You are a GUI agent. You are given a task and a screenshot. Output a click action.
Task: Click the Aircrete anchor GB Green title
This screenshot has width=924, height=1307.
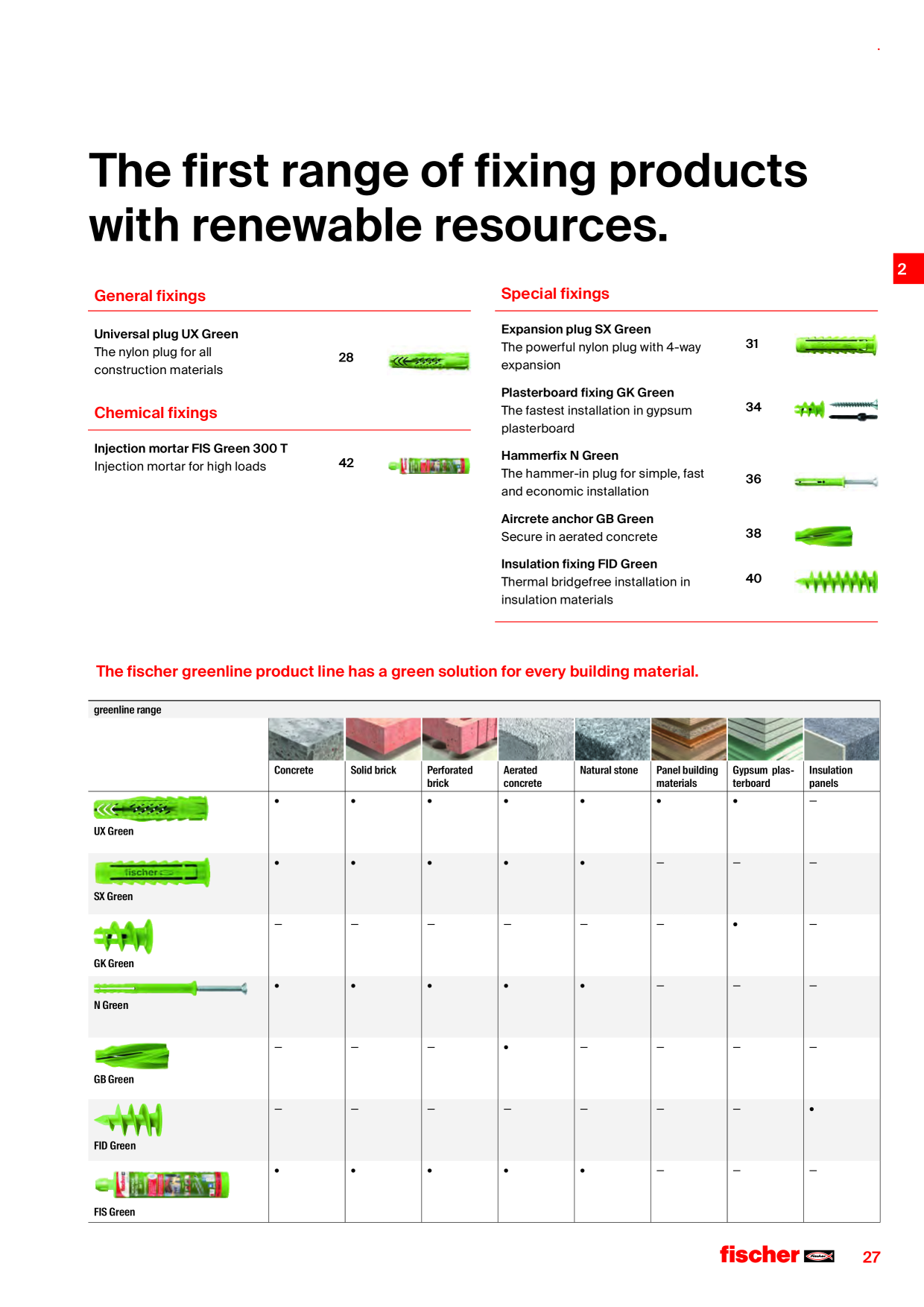click(577, 519)
